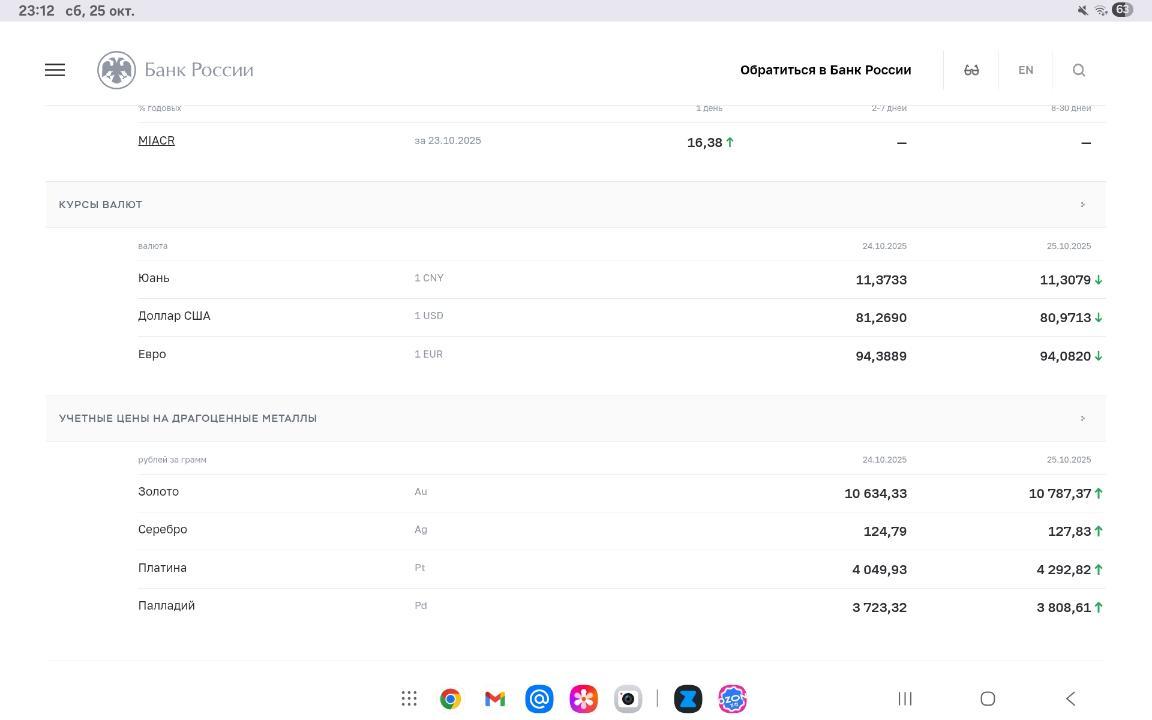The width and height of the screenshot is (1152, 720).
Task: Click the Bank of Russia logo
Action: tap(176, 70)
